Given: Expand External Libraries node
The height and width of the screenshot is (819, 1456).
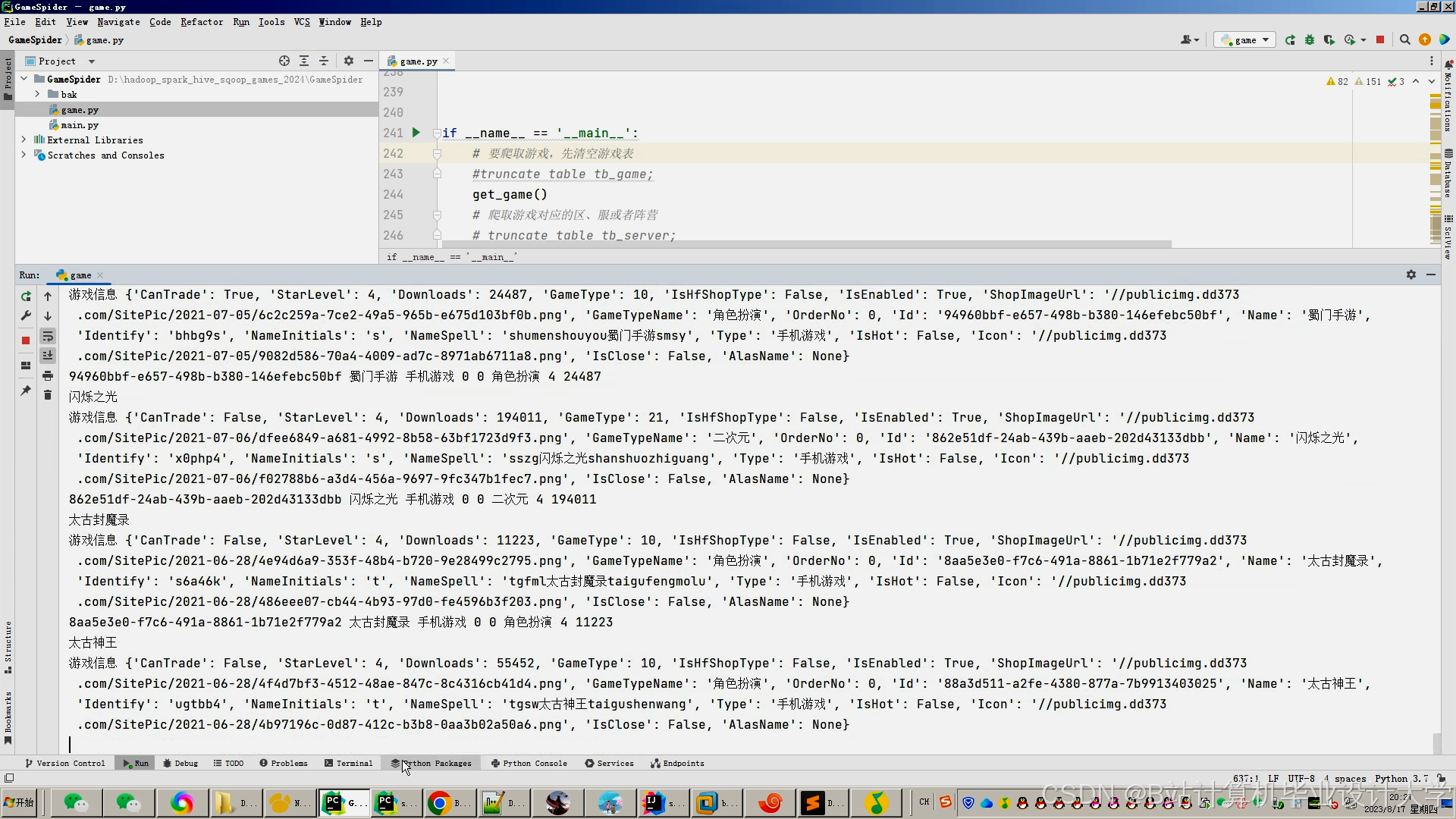Looking at the screenshot, I should click(24, 140).
